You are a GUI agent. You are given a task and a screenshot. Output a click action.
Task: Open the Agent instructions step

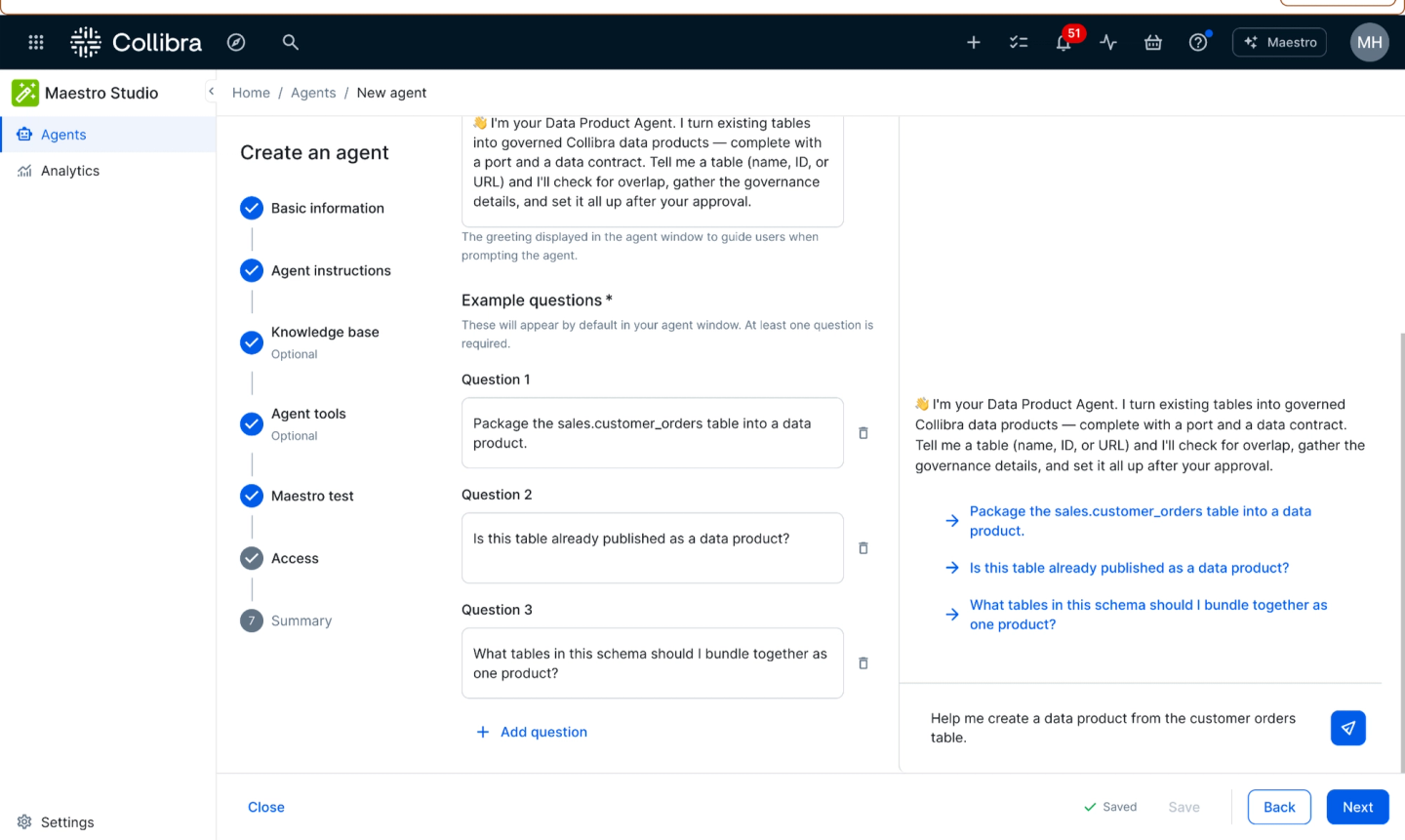tap(315, 270)
